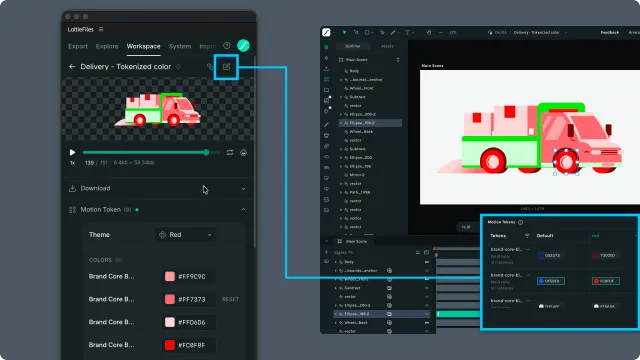The height and width of the screenshot is (360, 640).
Task: Select the Shape rectangle tool in Creator
Action: (367, 32)
